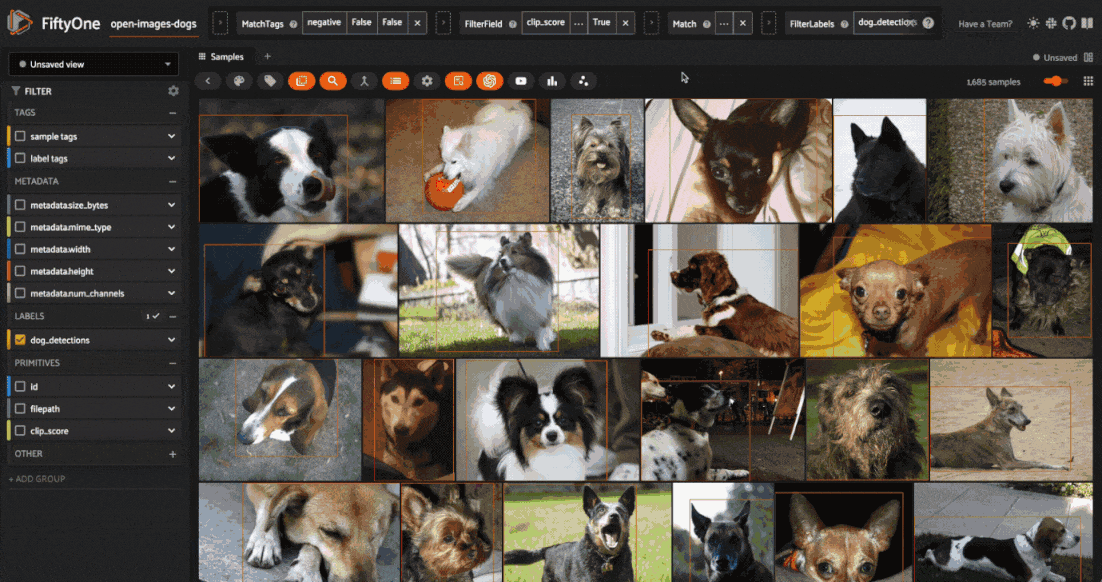Image resolution: width=1102 pixels, height=582 pixels.
Task: Open the sort by similarity search icon
Action: tap(332, 81)
